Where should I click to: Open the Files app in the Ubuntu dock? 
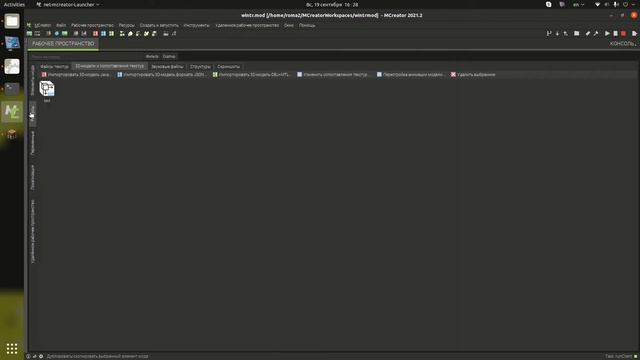tap(12, 21)
